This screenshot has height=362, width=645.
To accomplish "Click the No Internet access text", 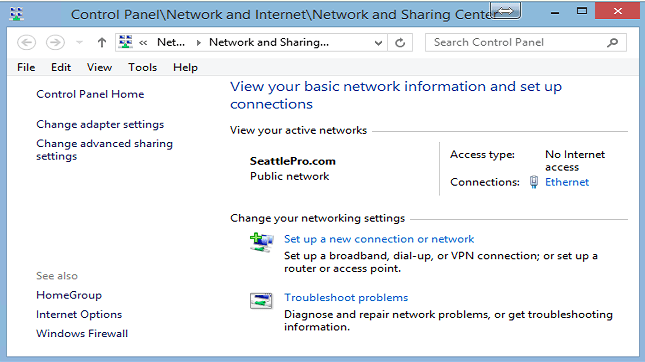I will 575,161.
